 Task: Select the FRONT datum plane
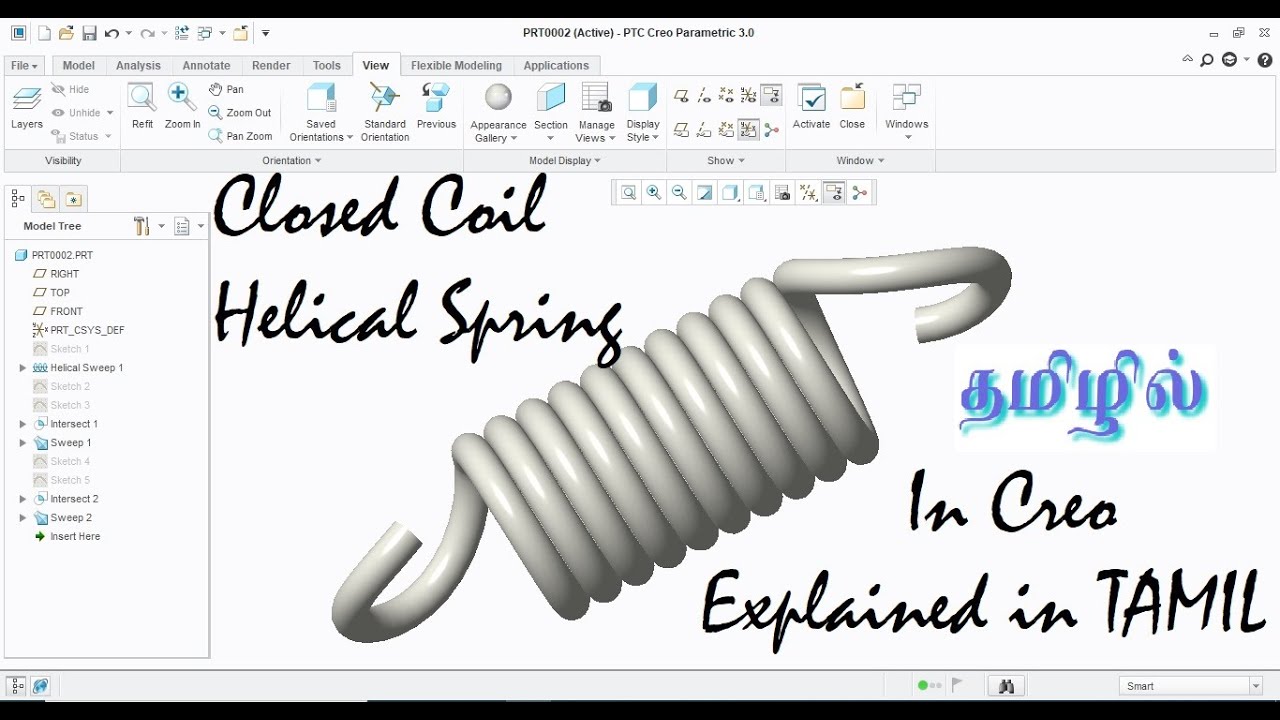58,311
